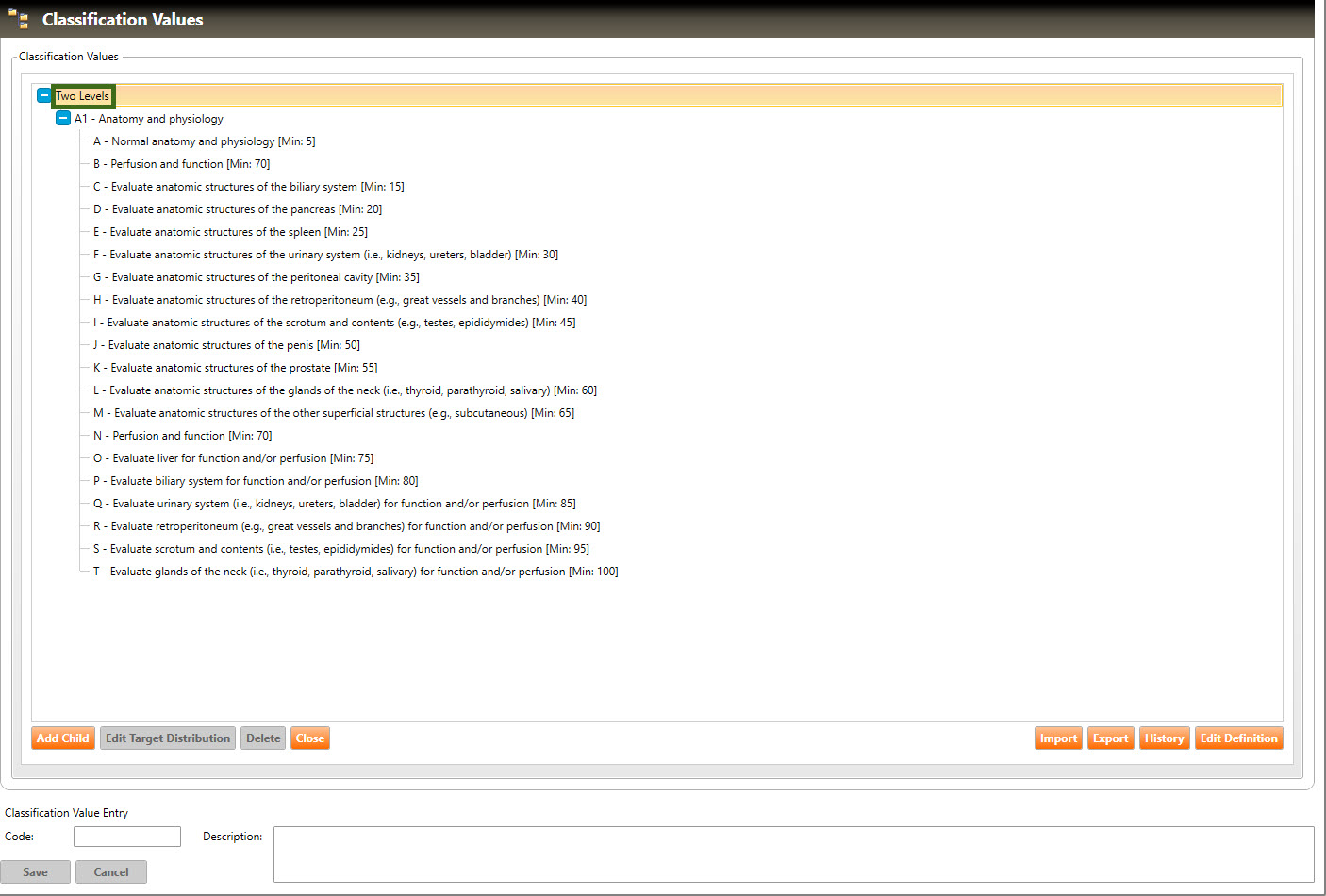Viewport: 1326px width, 896px height.
Task: Click the Classification Values title icon
Action: click(x=18, y=19)
